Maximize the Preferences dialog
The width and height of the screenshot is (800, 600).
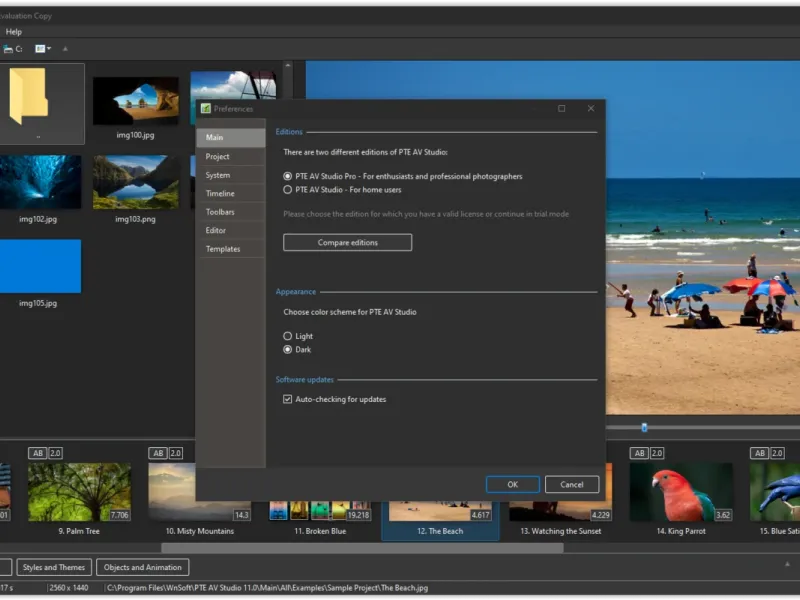click(x=562, y=109)
